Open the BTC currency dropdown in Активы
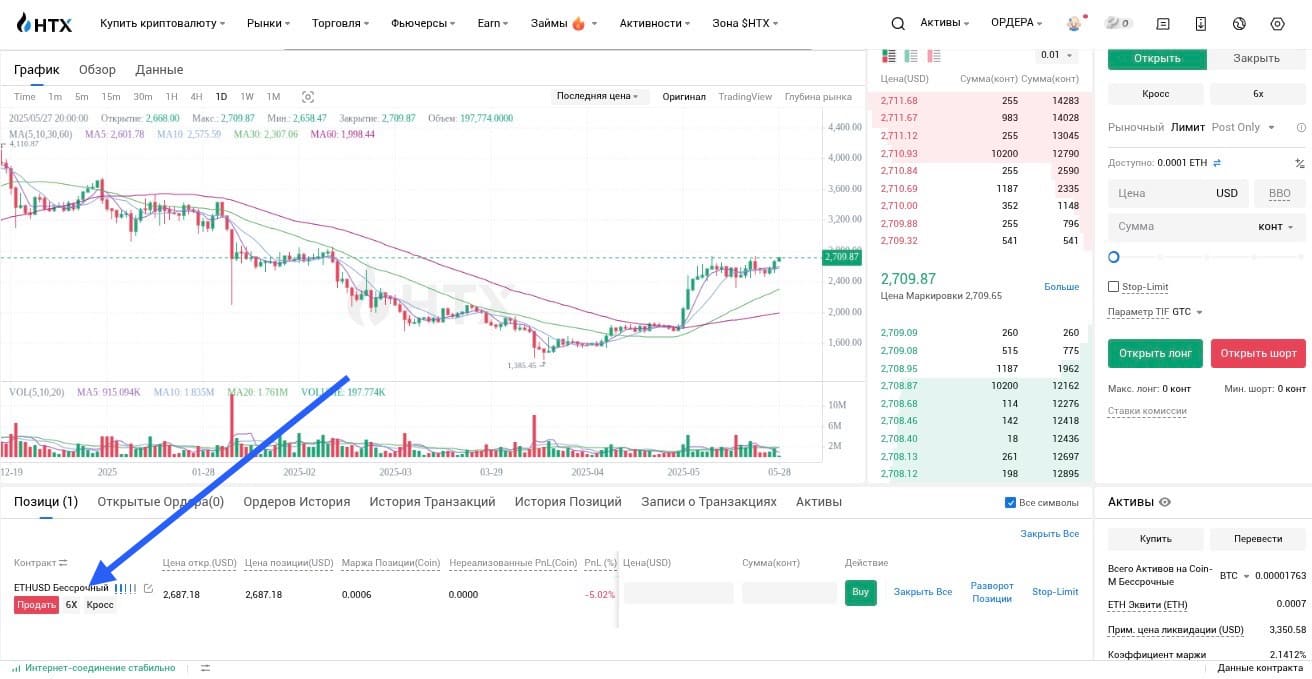1312x679 pixels. 1235,575
